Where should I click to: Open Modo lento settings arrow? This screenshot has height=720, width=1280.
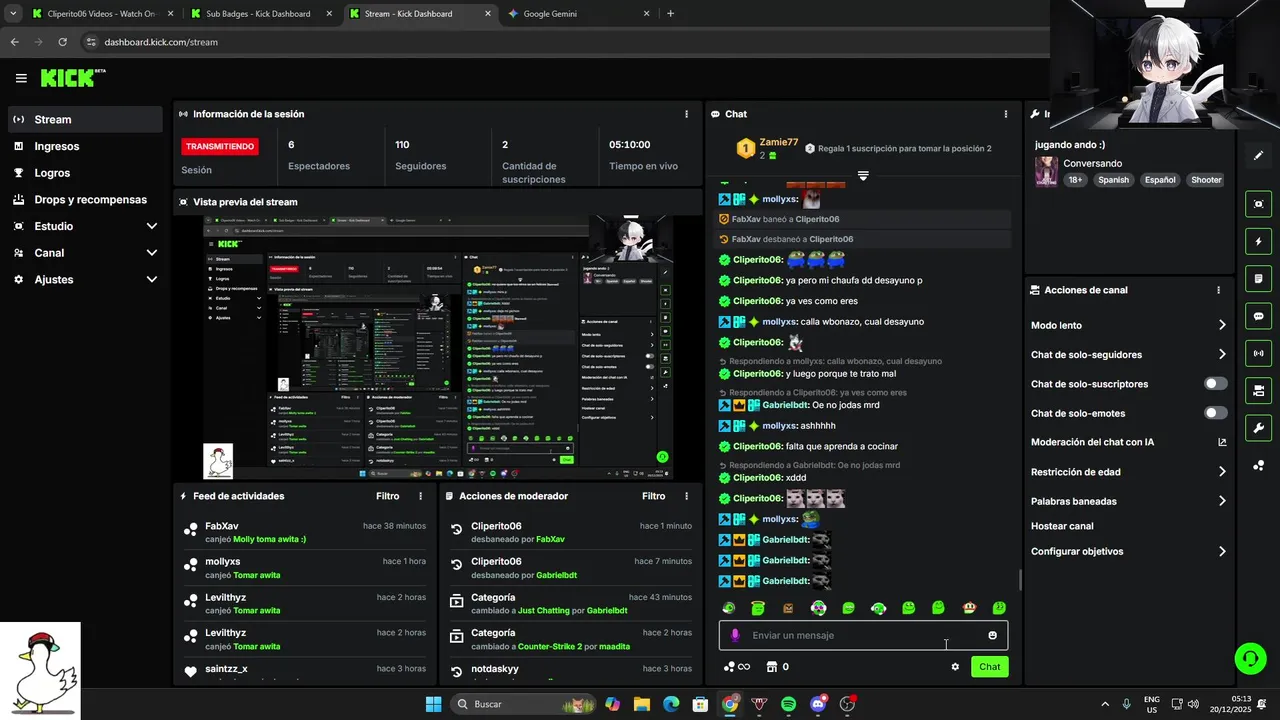[x=1222, y=325]
